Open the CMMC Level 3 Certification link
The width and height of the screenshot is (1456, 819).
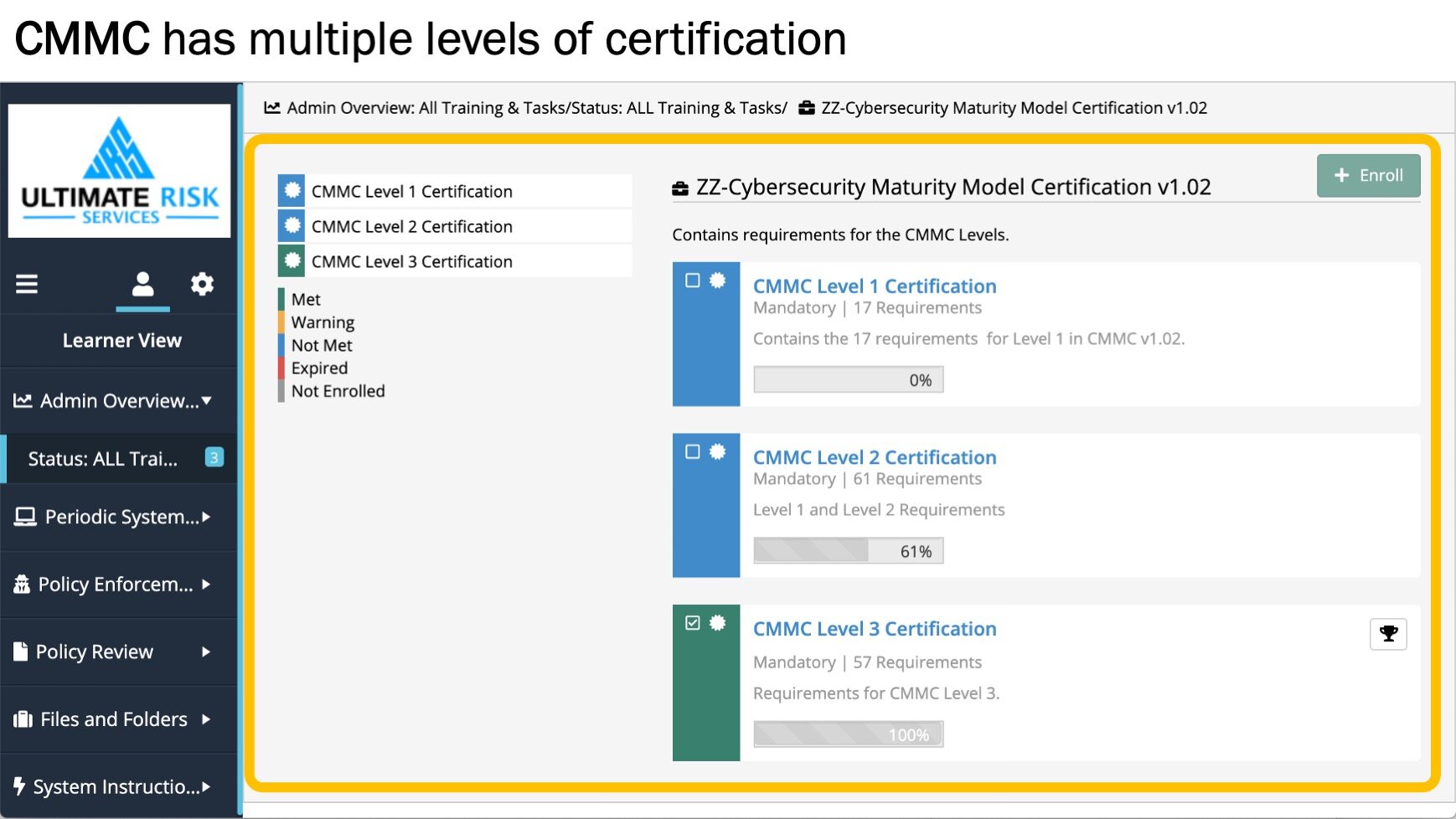click(x=875, y=629)
